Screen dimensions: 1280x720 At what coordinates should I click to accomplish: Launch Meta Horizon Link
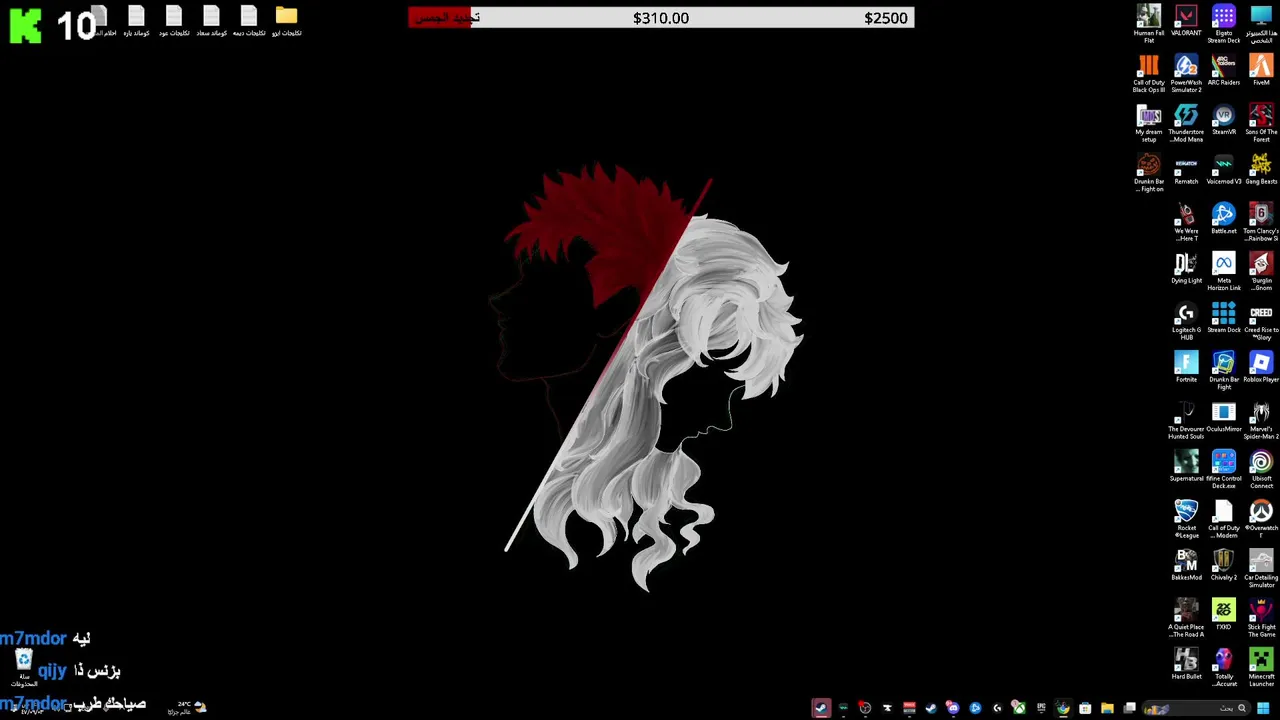1224,272
